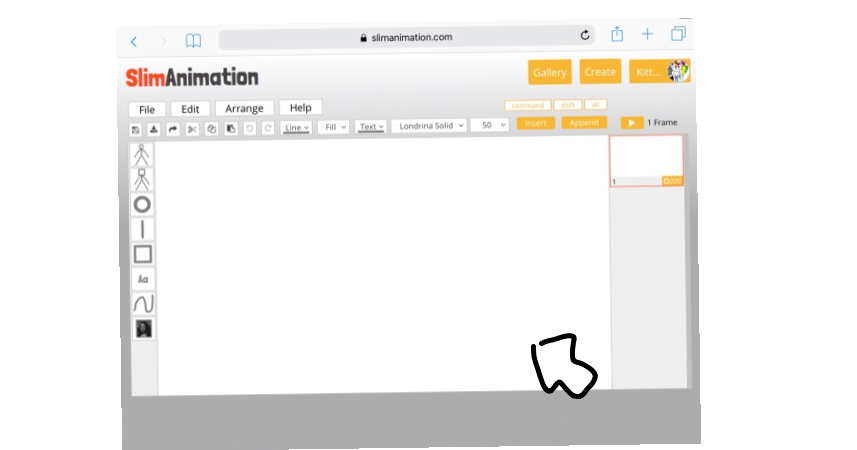Screen dimensions: 857x450
Task: Click the Gallery button
Action: click(550, 72)
